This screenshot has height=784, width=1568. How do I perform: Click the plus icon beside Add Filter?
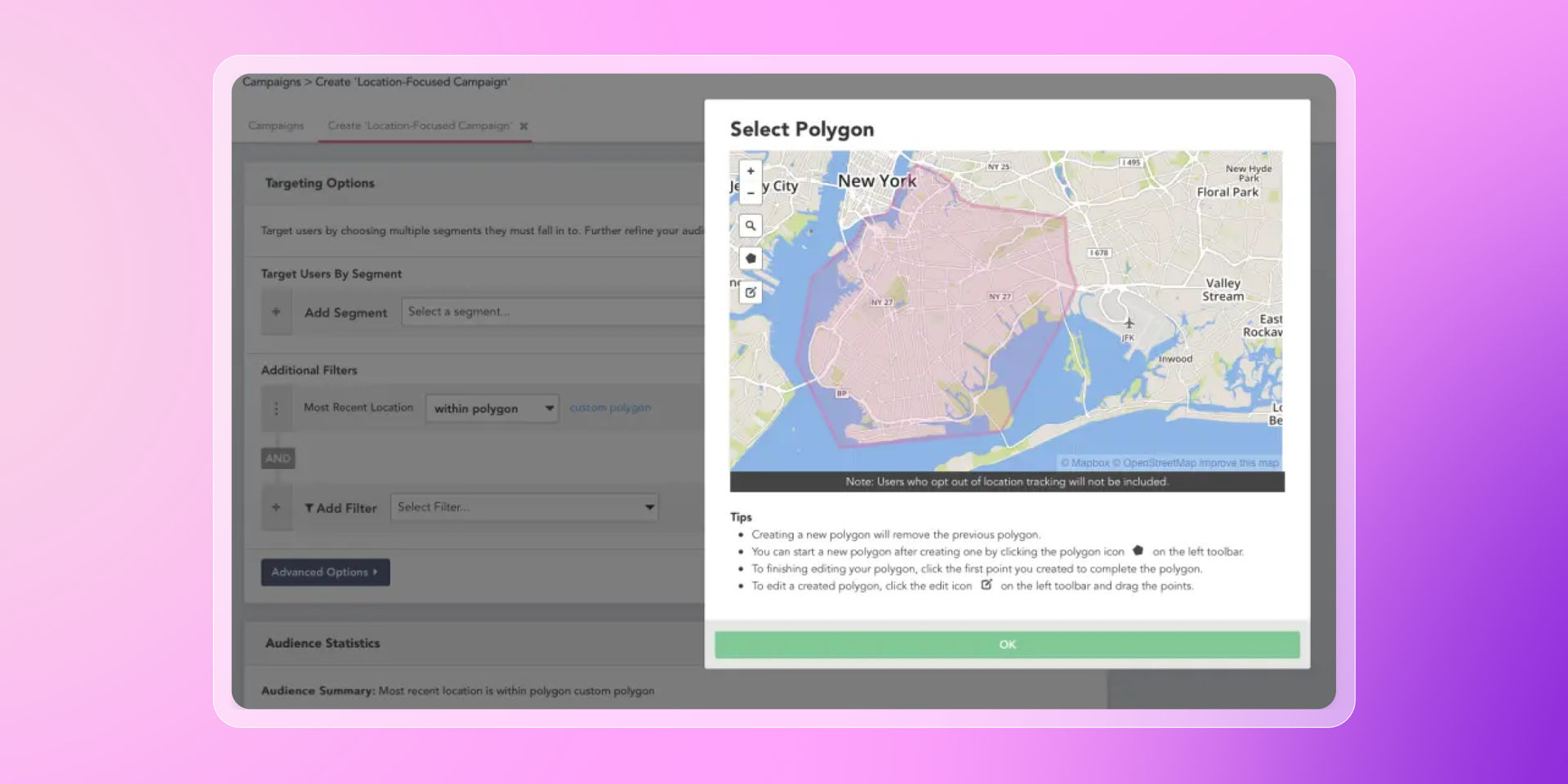[x=276, y=507]
